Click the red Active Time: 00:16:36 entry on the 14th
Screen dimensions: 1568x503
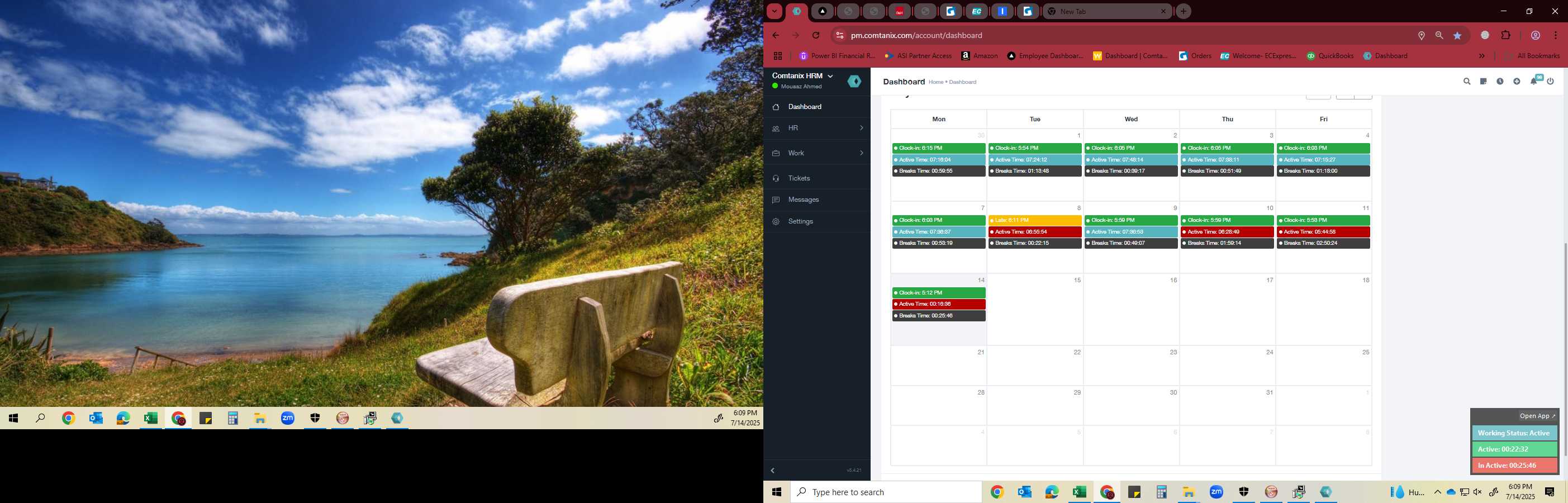click(939, 305)
